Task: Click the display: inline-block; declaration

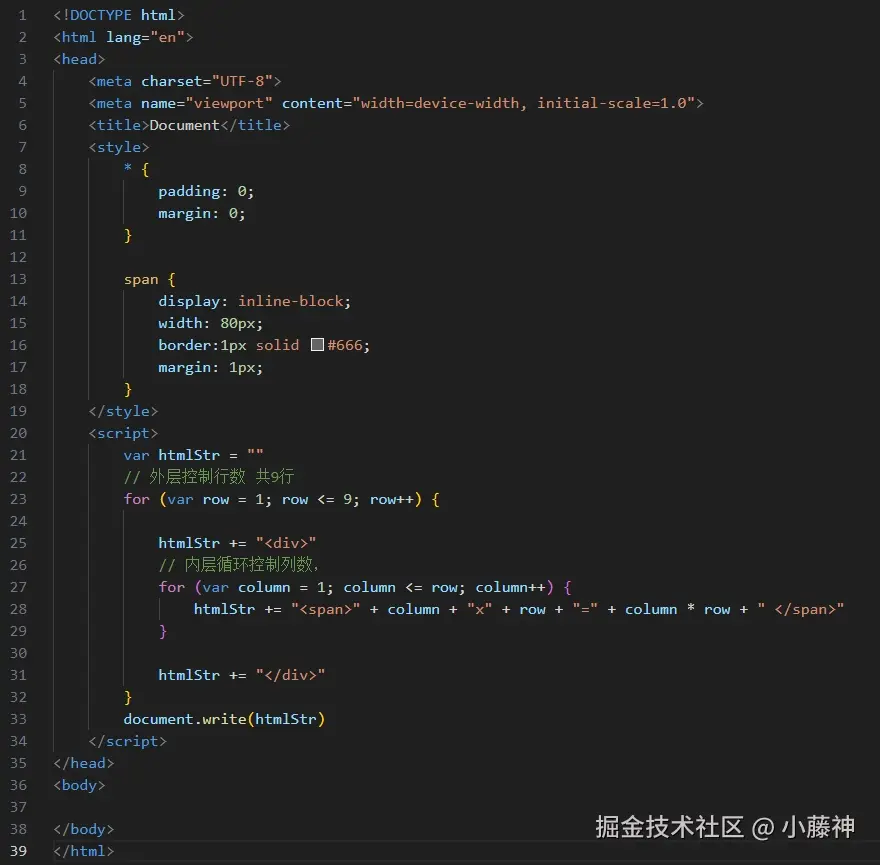Action: tap(255, 301)
